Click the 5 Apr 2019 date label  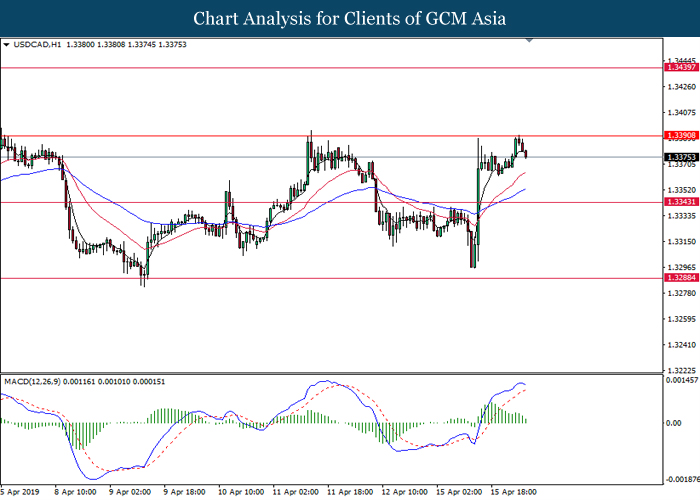click(22, 492)
